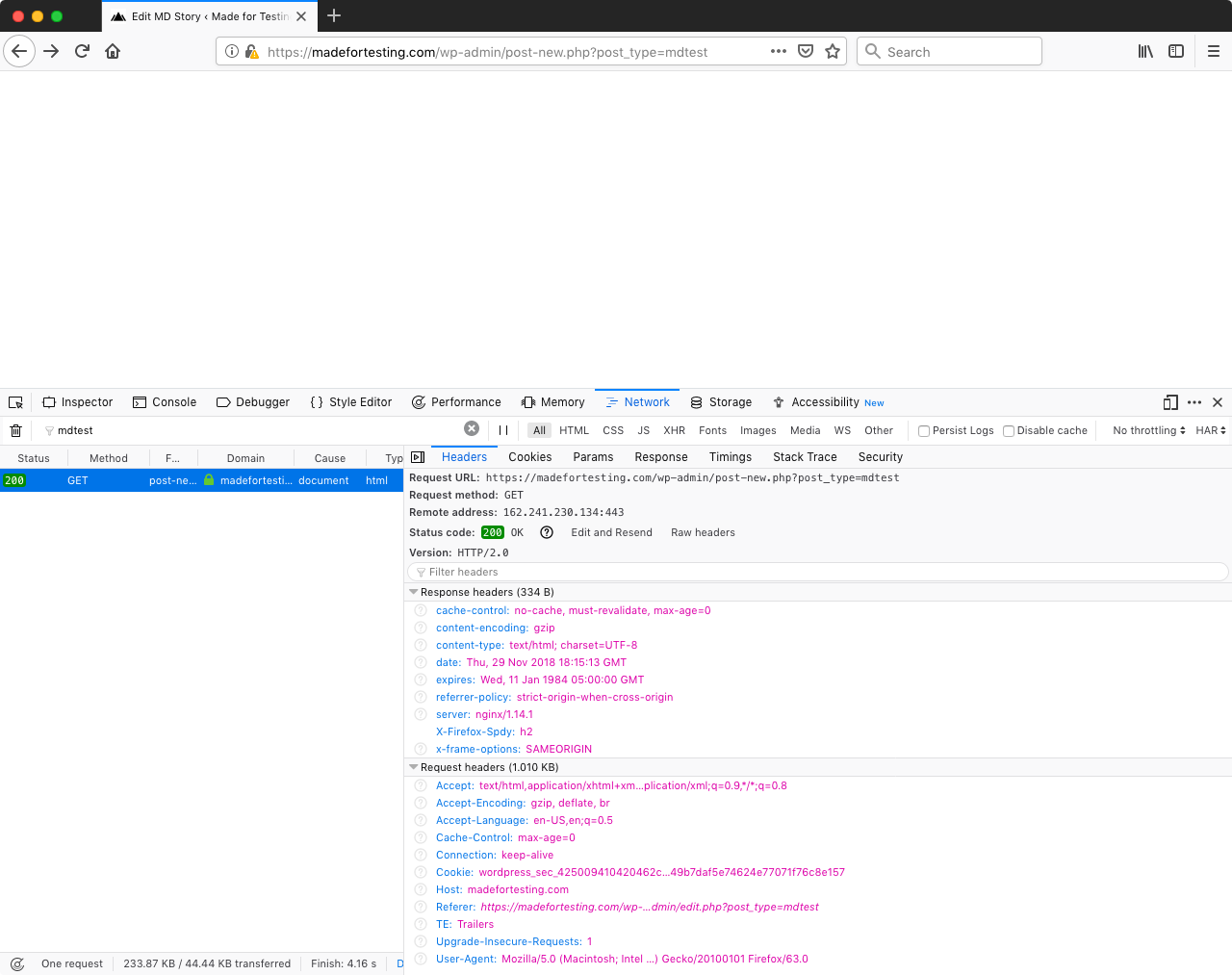Reload the current page
Image resolution: width=1232 pixels, height=975 pixels.
pyautogui.click(x=82, y=51)
